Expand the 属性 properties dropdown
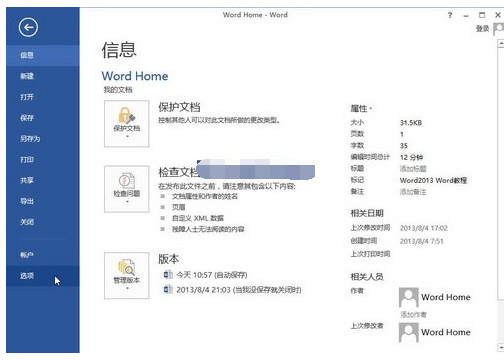Image resolution: width=504 pixels, height=360 pixels. point(361,108)
